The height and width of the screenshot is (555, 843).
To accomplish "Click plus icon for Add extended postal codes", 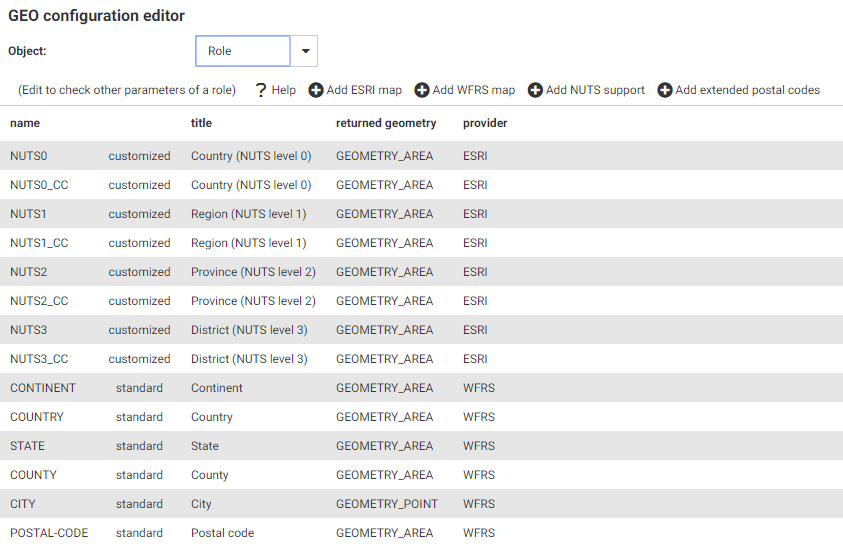I will tap(665, 90).
